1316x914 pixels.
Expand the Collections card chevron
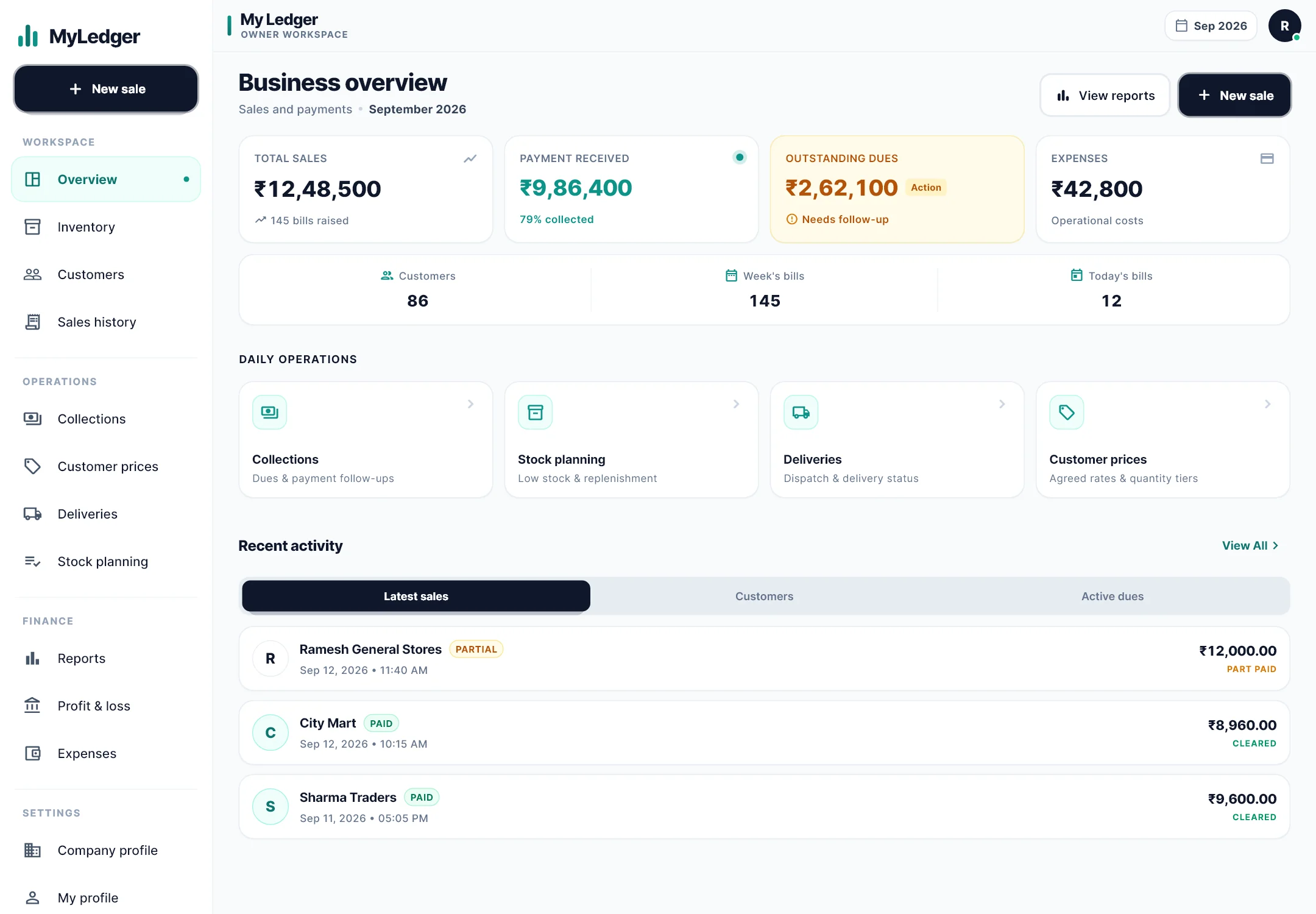(470, 404)
